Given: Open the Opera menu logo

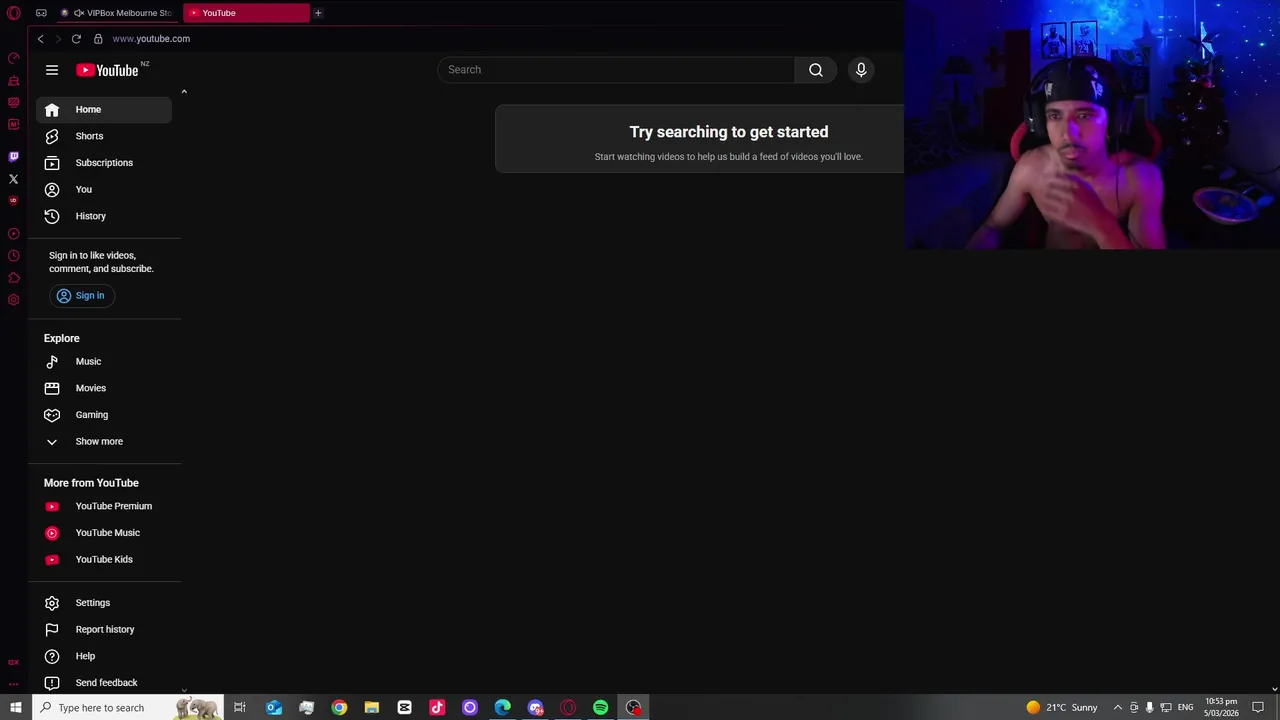Looking at the screenshot, I should [x=14, y=13].
